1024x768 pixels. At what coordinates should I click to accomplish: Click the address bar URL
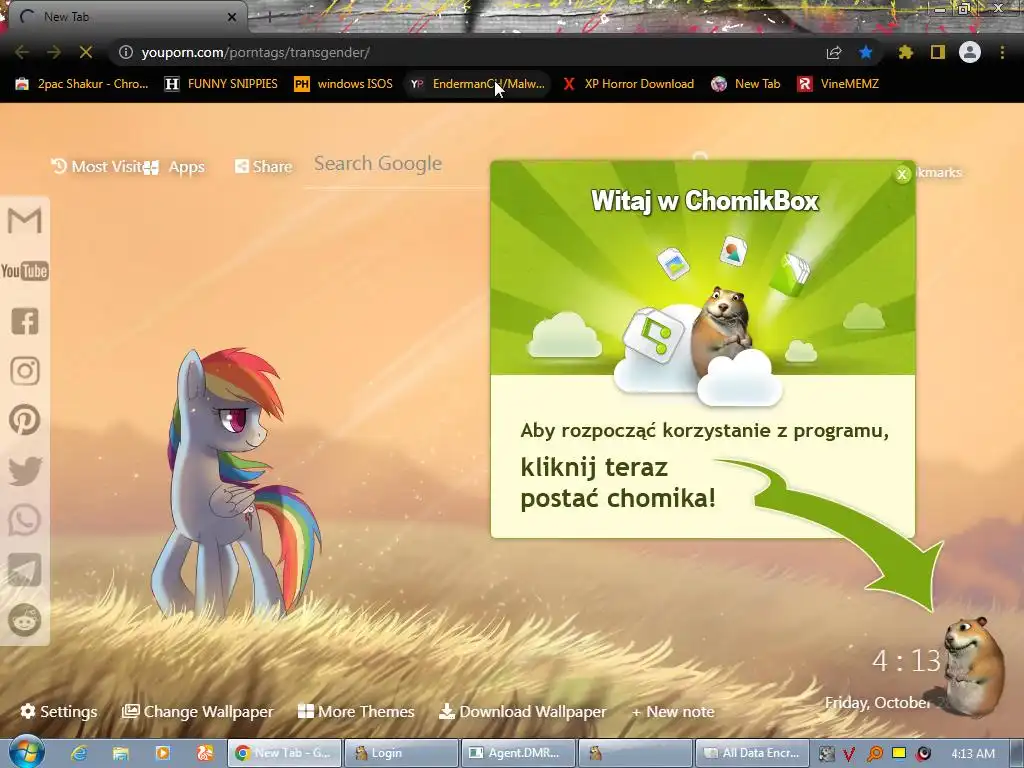pos(256,52)
